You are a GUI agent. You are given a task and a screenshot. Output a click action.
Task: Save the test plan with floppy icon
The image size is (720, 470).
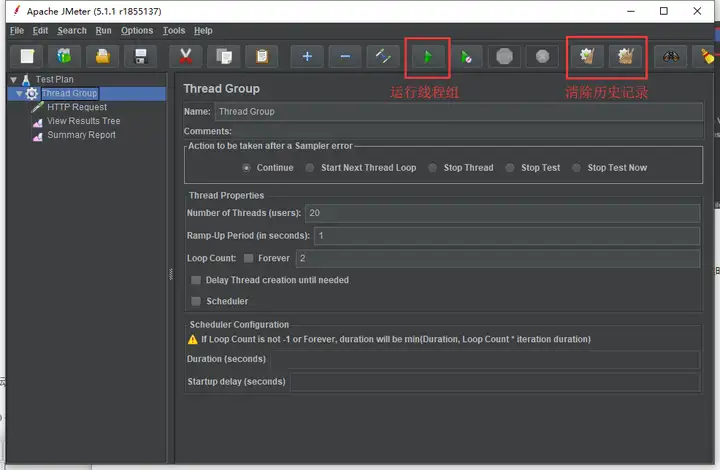coord(141,56)
